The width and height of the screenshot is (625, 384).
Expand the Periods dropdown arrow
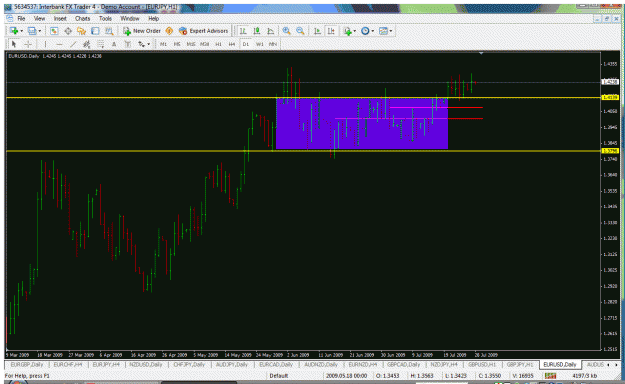pyautogui.click(x=372, y=31)
